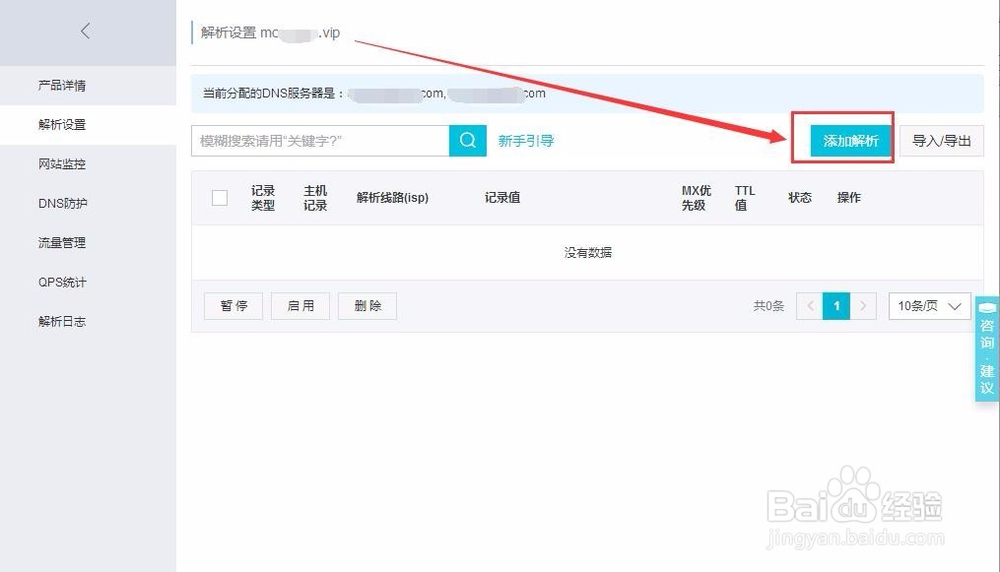Open 解析日志 sidebar item
The width and height of the screenshot is (1000, 572).
[x=62, y=322]
